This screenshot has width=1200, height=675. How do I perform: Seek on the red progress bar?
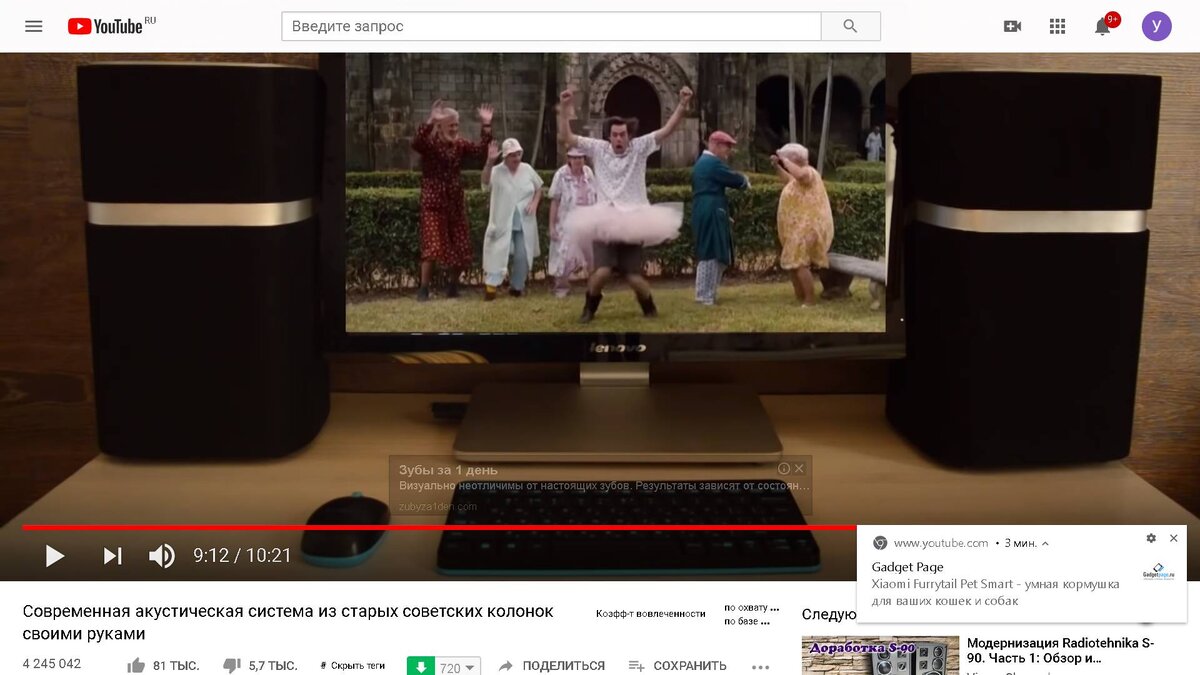click(x=440, y=527)
